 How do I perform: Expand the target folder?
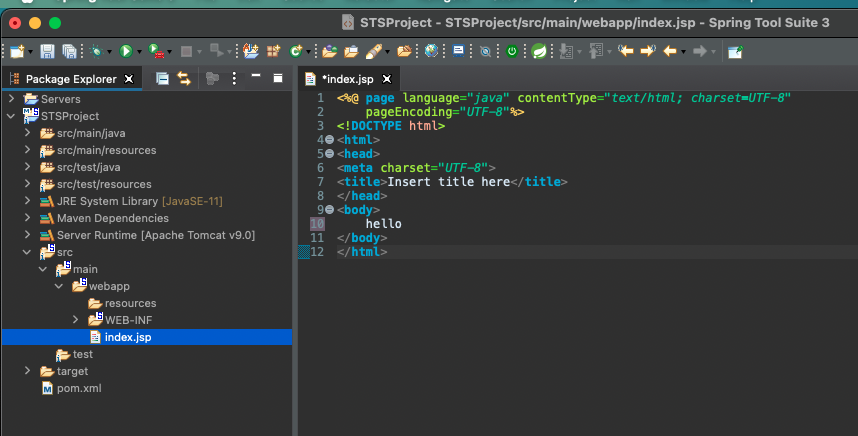click(27, 370)
